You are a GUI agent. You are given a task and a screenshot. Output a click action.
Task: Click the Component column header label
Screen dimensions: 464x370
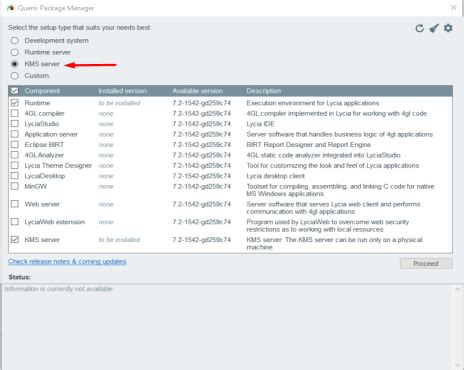point(42,91)
